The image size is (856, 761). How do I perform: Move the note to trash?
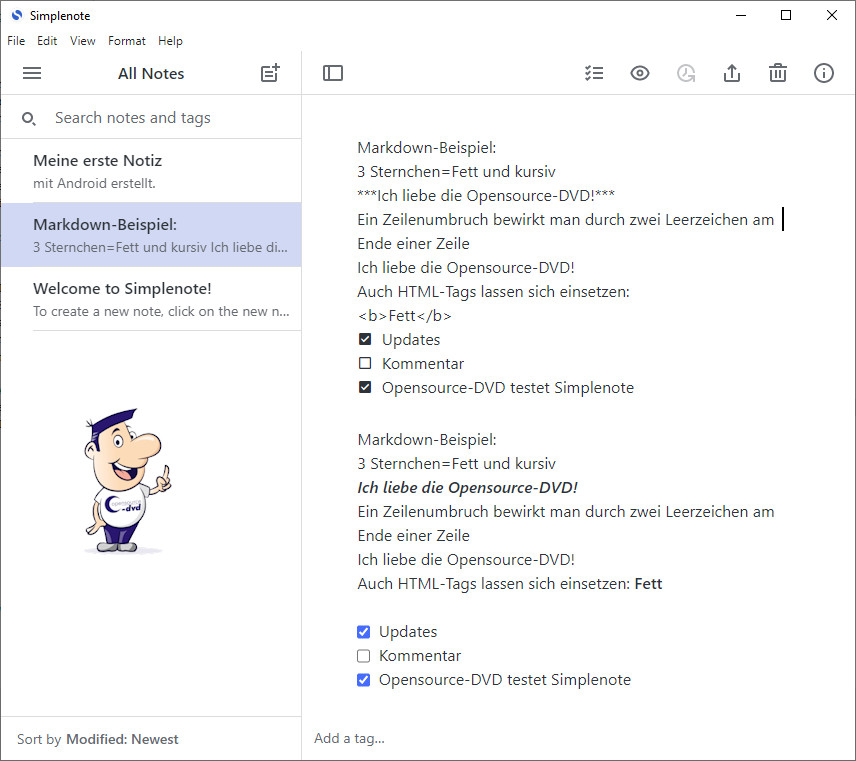click(778, 73)
